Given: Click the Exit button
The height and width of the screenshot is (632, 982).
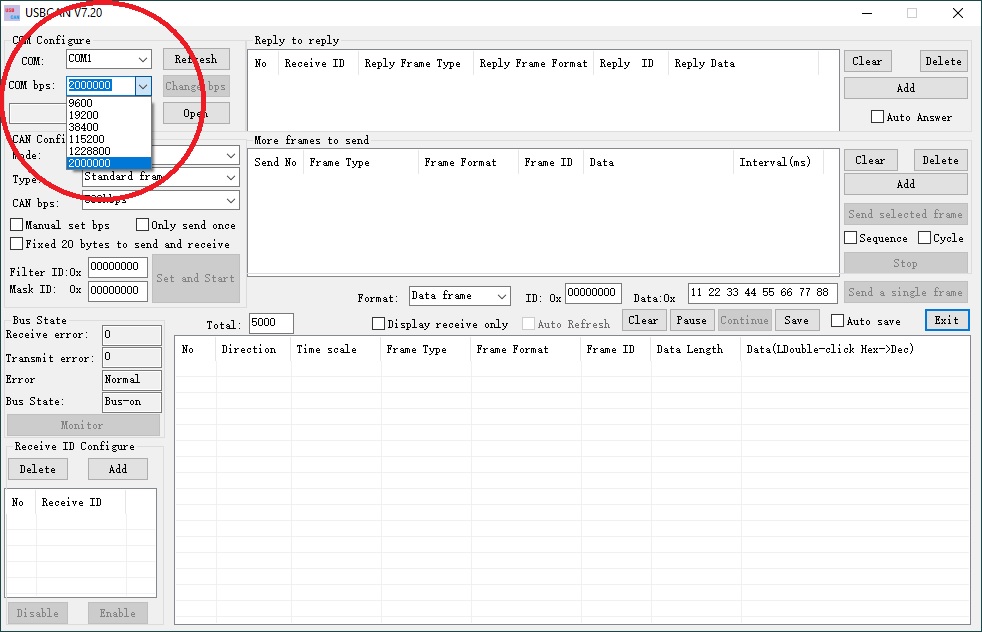Looking at the screenshot, I should 946,321.
